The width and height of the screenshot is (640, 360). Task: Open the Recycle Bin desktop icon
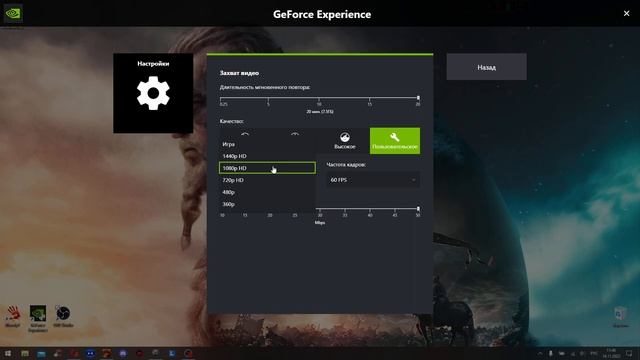[x=620, y=317]
